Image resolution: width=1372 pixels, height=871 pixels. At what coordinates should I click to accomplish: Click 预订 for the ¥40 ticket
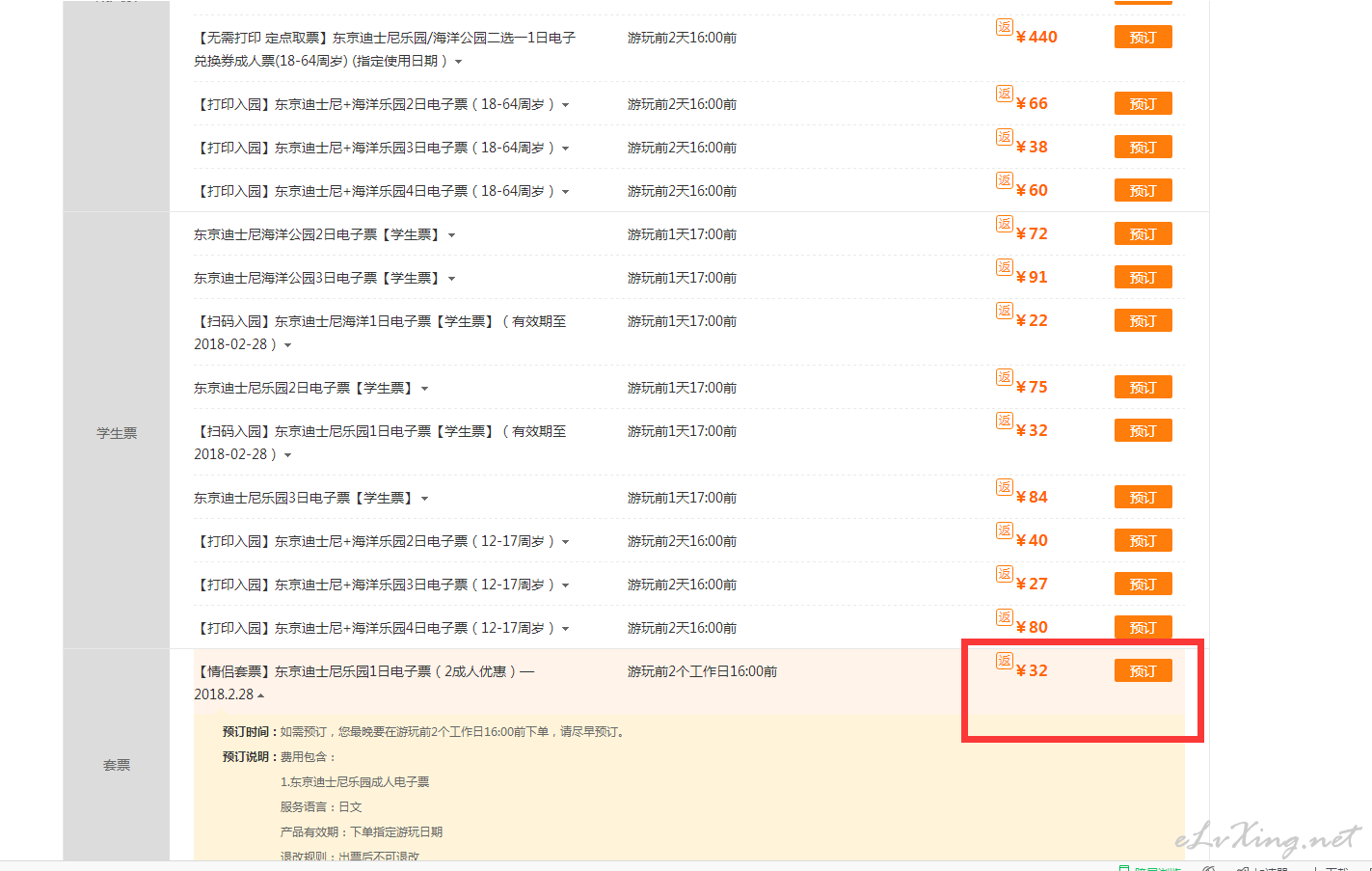[1143, 541]
